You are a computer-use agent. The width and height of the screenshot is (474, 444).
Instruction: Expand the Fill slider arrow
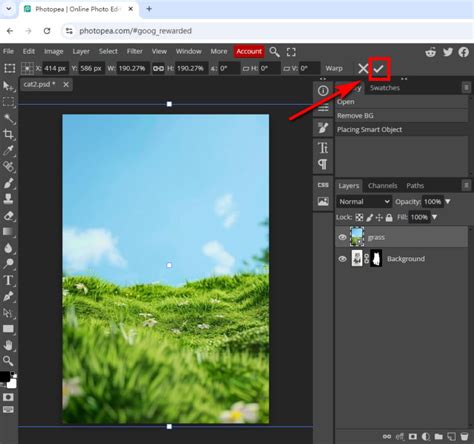[434, 217]
